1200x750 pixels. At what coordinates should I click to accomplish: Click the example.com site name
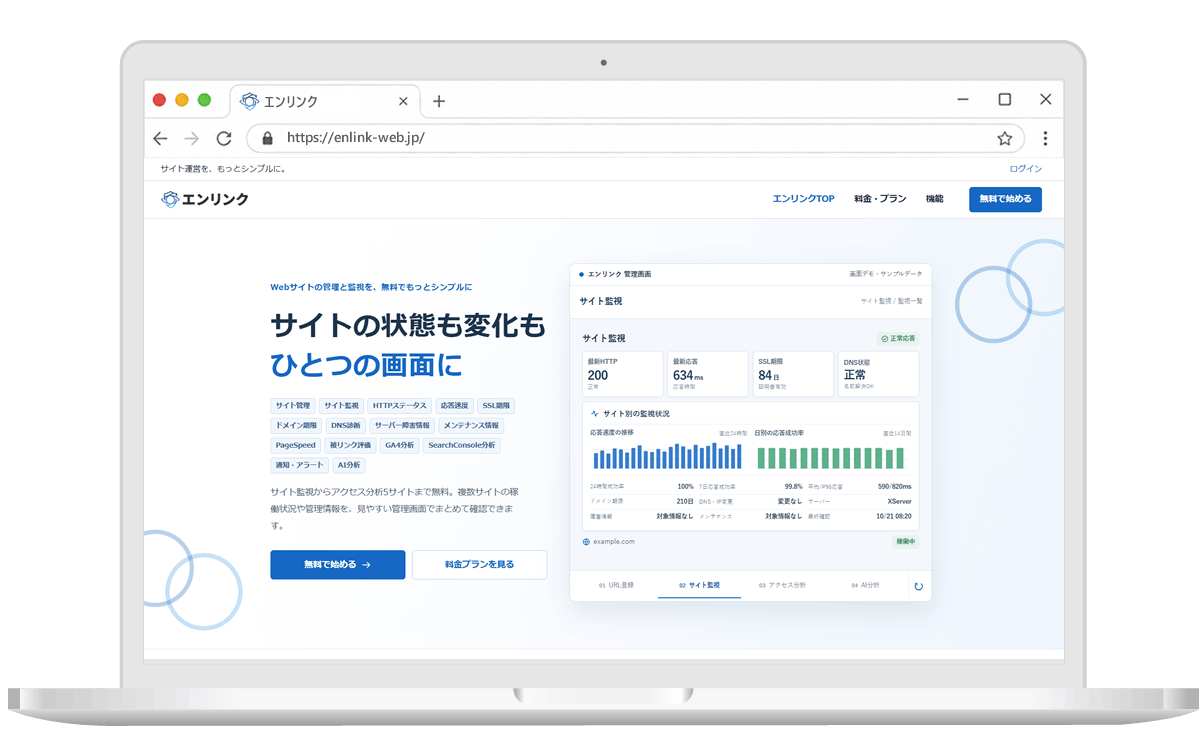click(x=614, y=541)
